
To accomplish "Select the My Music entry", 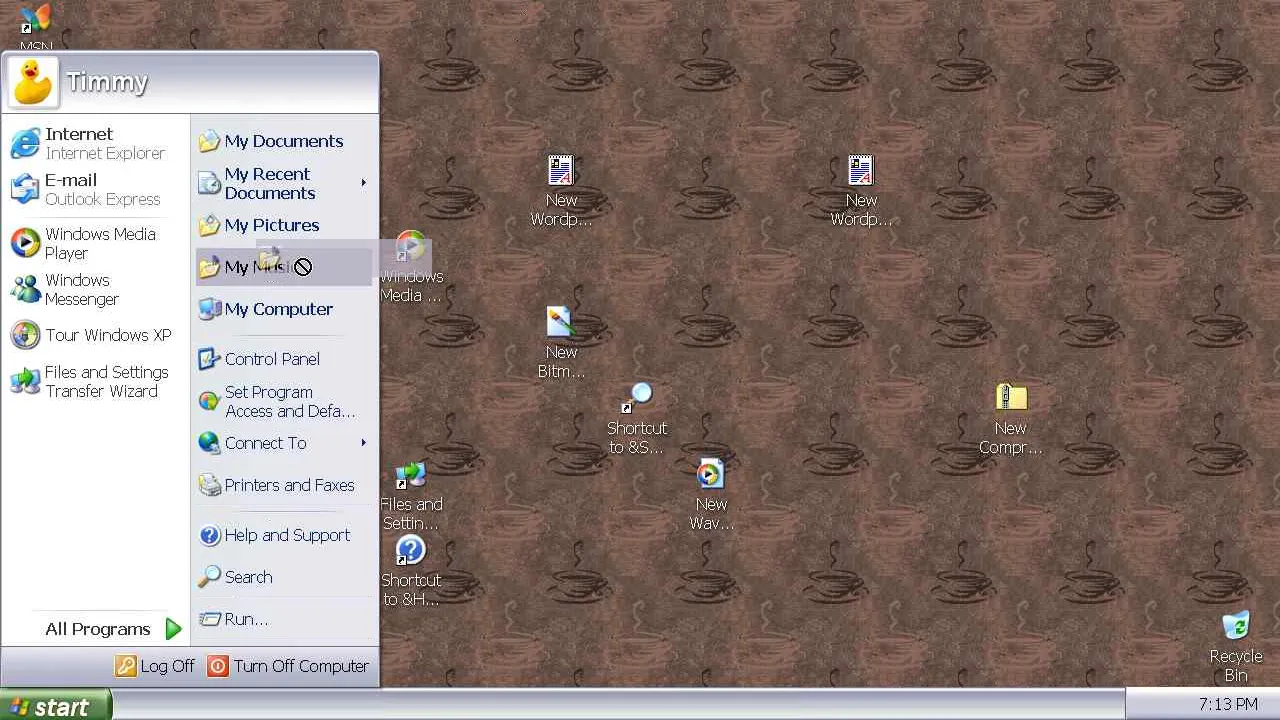I will (284, 267).
